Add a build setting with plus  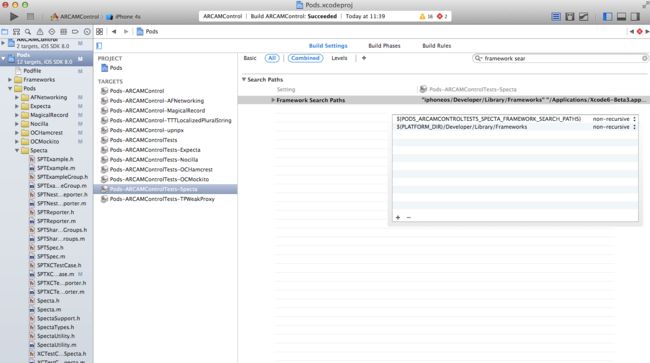[364, 58]
